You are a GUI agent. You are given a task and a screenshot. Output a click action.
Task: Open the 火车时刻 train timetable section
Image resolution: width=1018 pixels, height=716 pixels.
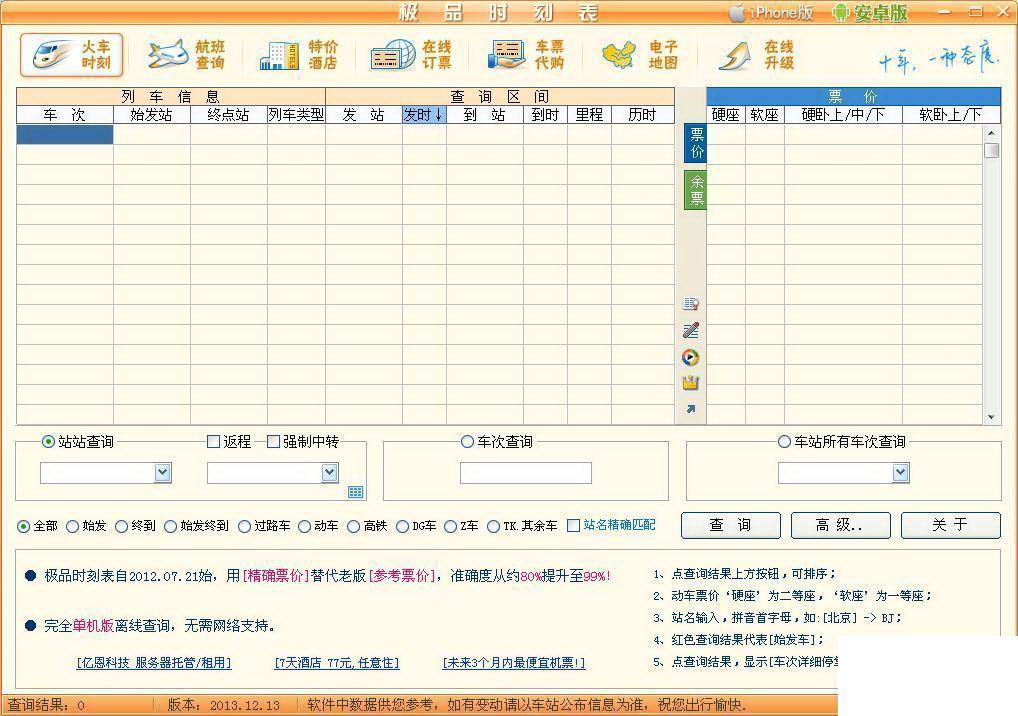71,55
